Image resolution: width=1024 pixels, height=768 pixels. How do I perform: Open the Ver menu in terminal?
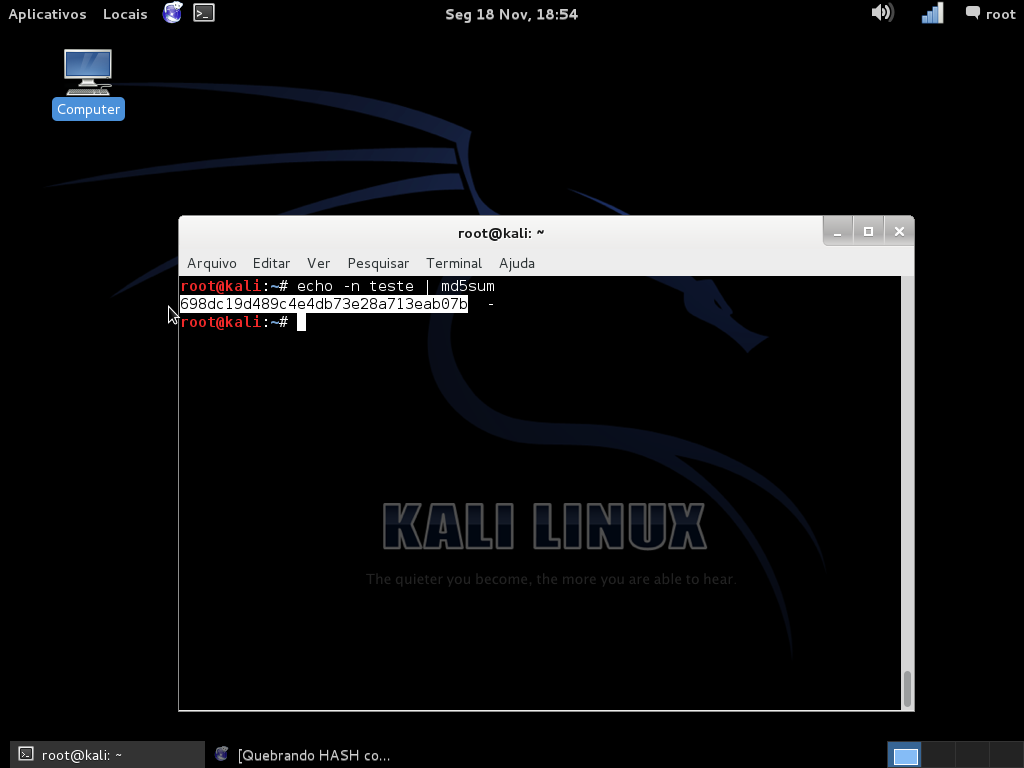(318, 263)
